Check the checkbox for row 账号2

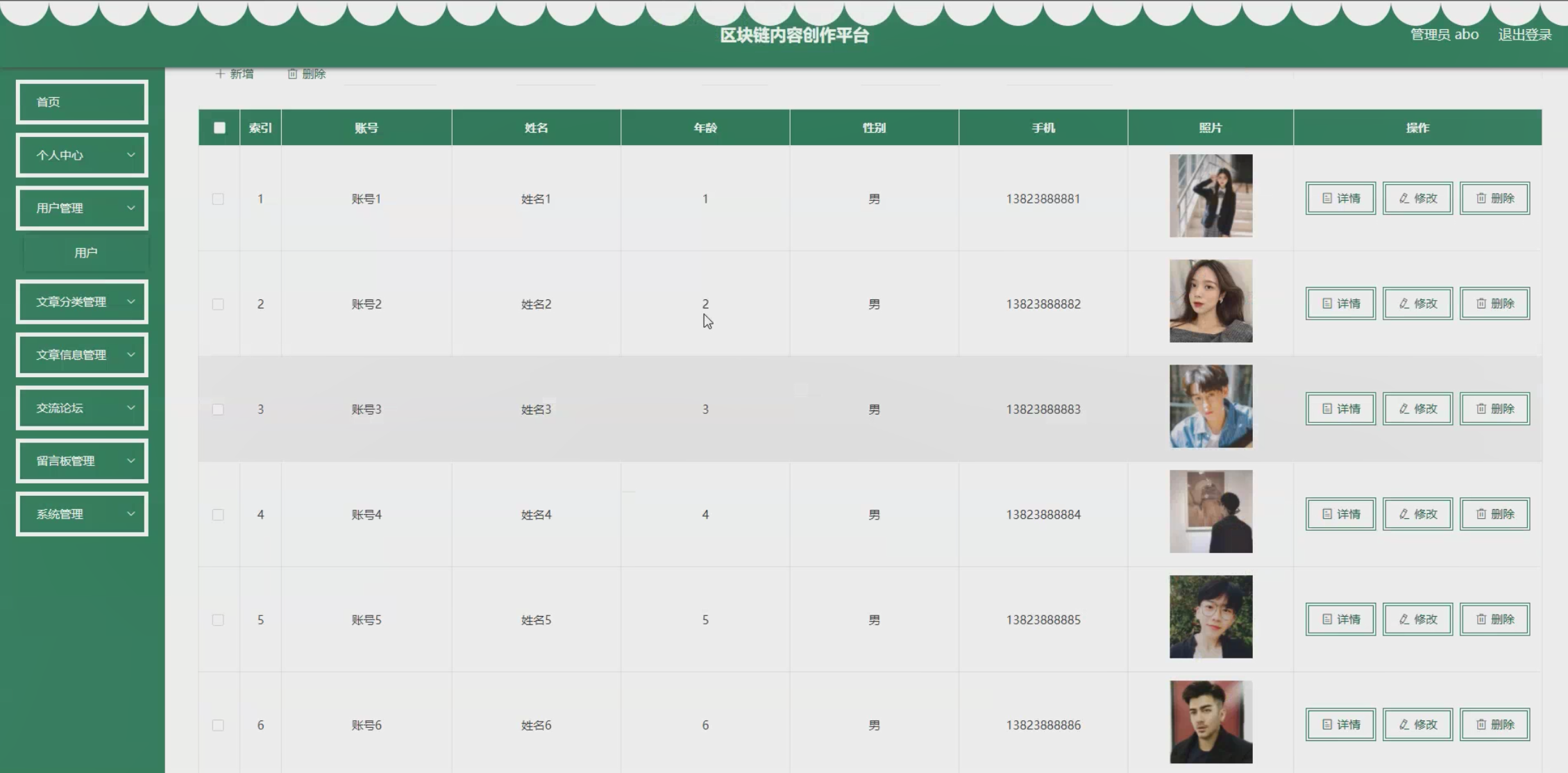click(x=218, y=304)
